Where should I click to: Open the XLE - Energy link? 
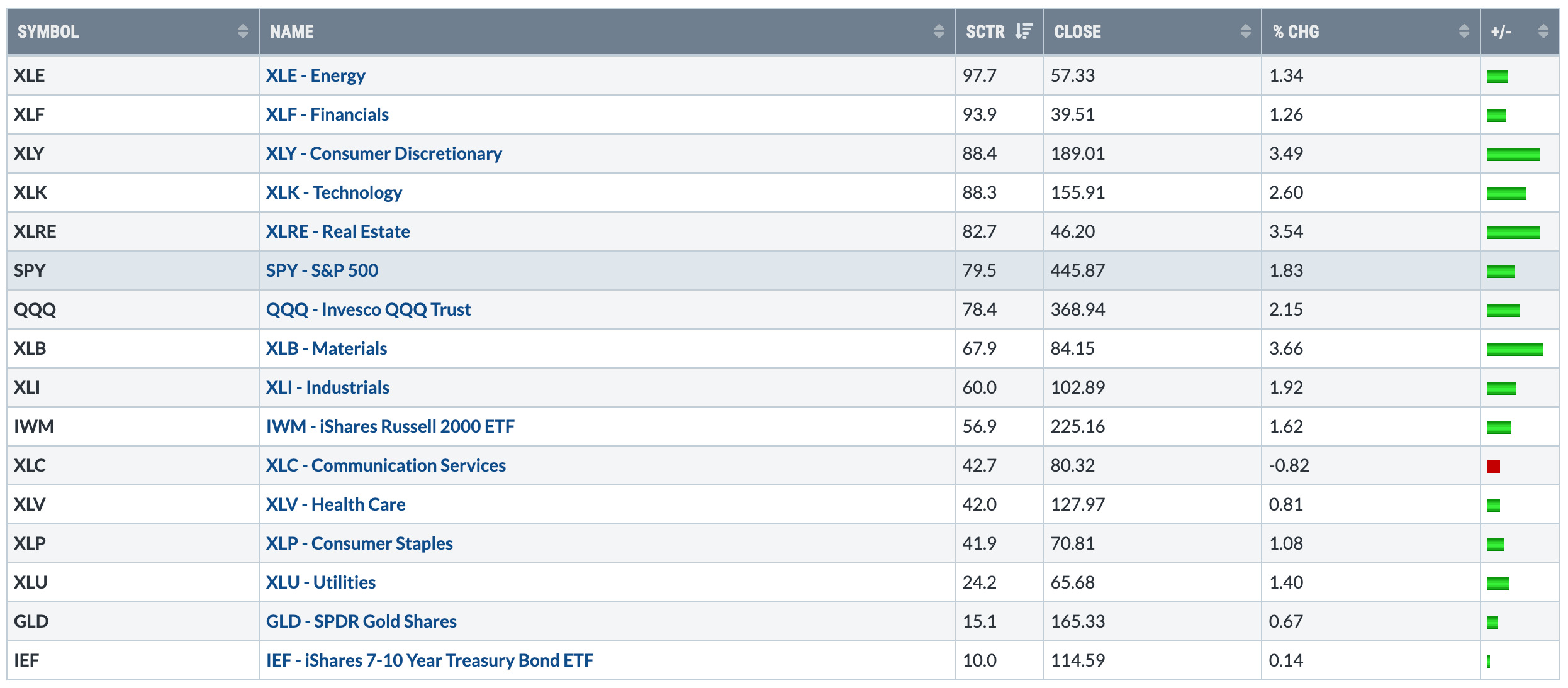(x=315, y=75)
